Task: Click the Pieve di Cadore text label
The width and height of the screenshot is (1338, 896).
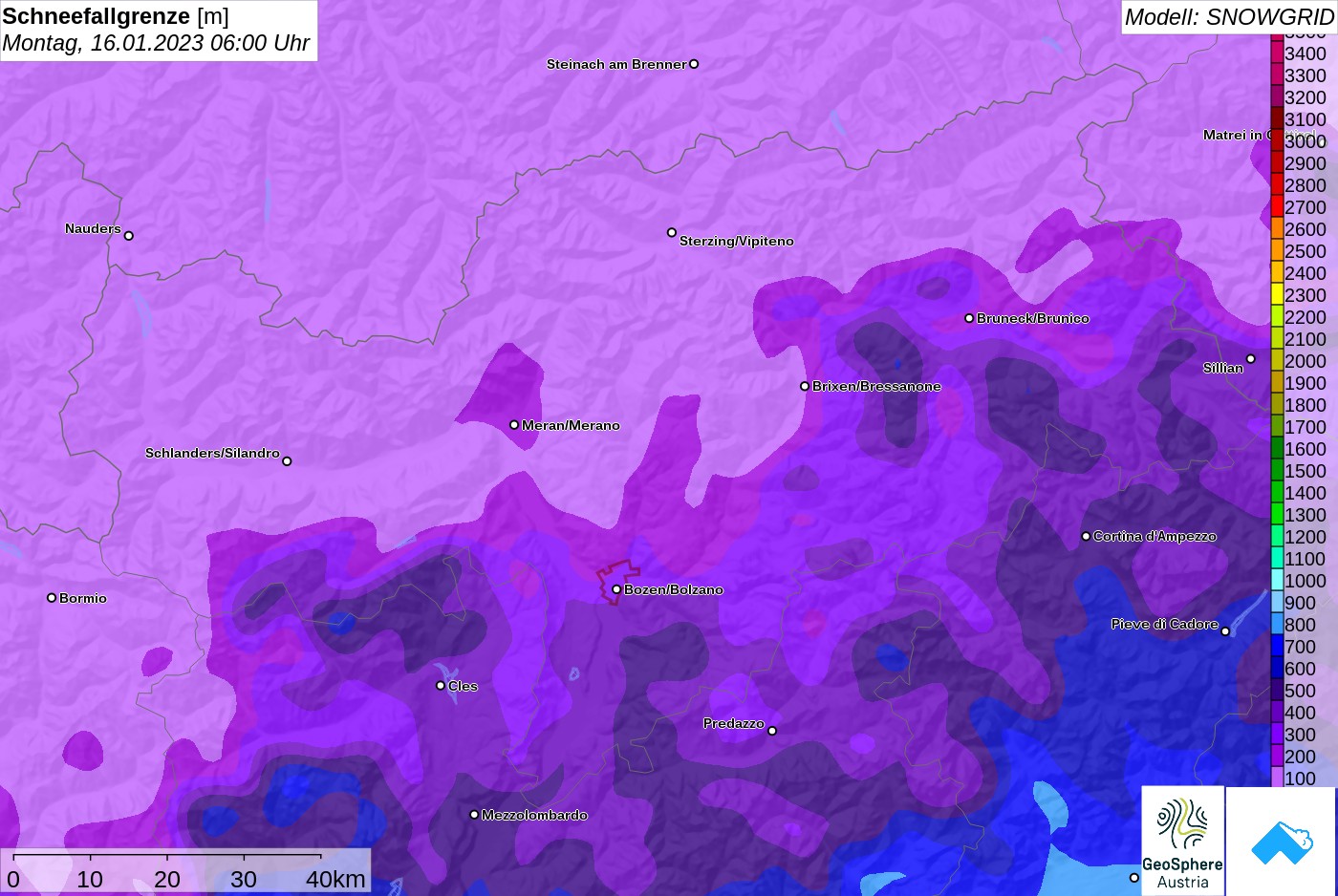Action: (x=1164, y=624)
